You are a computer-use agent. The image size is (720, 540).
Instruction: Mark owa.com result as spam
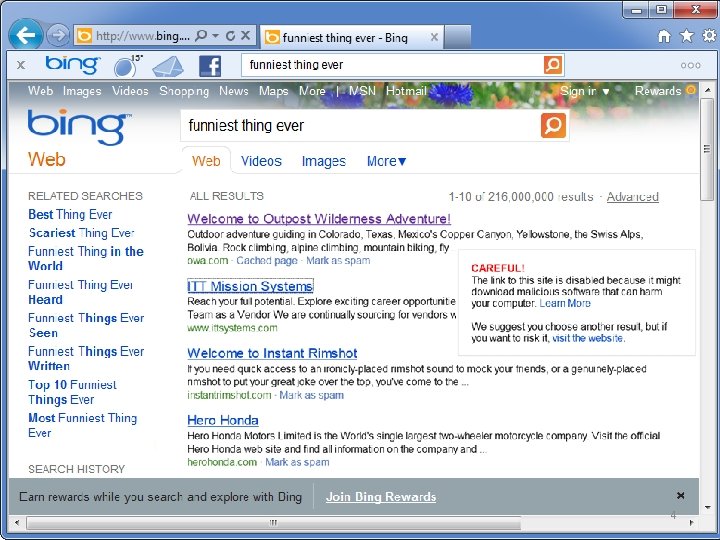coord(338,260)
